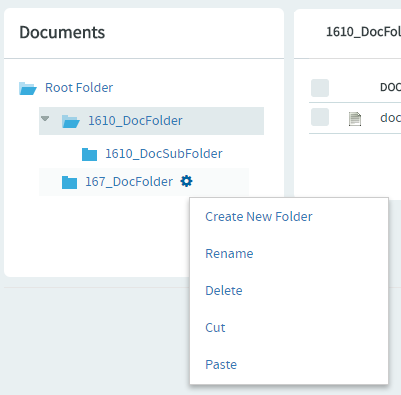Collapse the 1610_DocFolder tree arrow
Screen dimensions: 401x395
(45, 118)
